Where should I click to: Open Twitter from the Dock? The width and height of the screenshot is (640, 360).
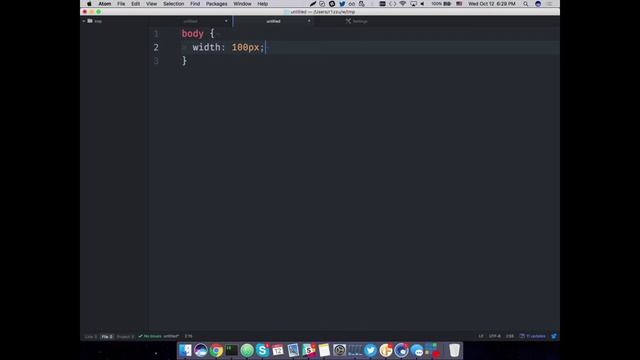tap(370, 350)
